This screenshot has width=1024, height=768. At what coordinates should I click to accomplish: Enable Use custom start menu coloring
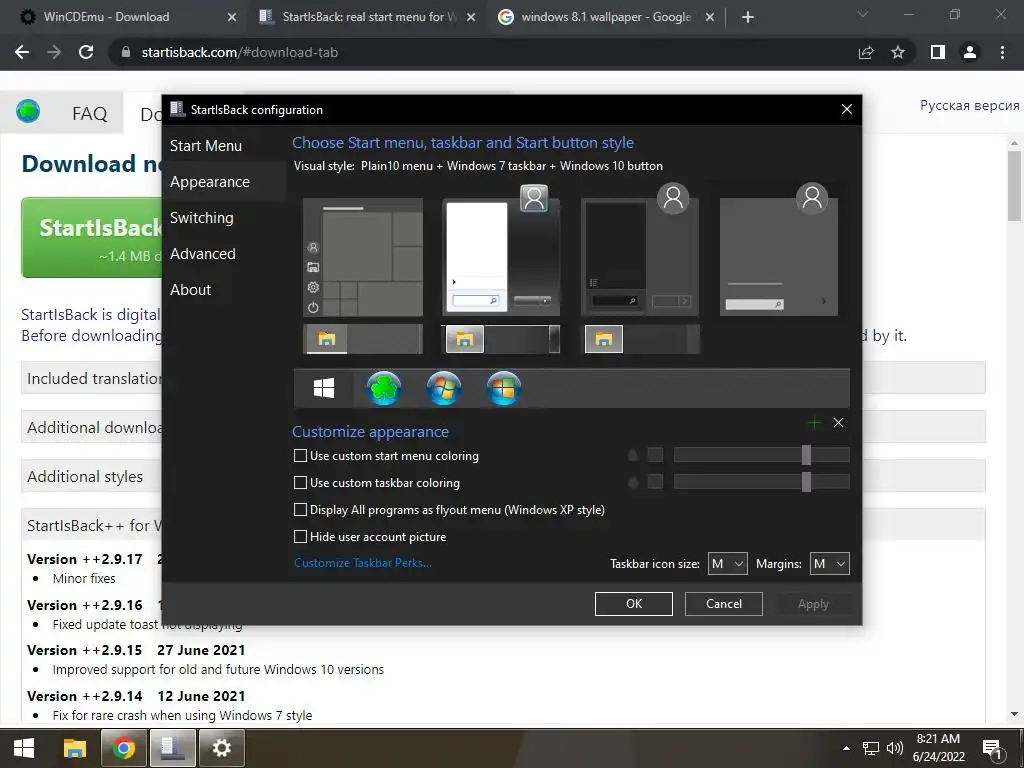[x=300, y=456]
